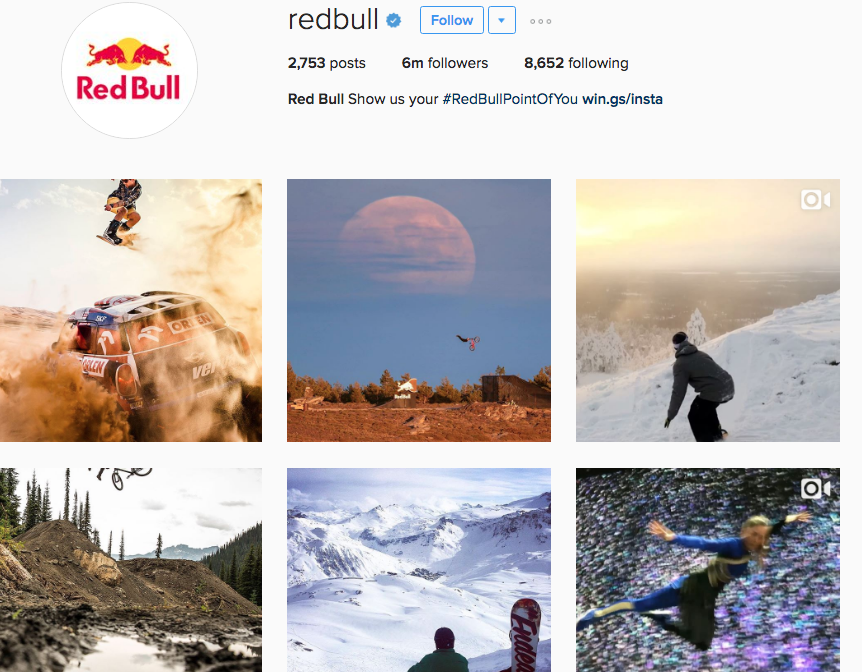
Task: View the 8,652 following list
Action: 576,63
